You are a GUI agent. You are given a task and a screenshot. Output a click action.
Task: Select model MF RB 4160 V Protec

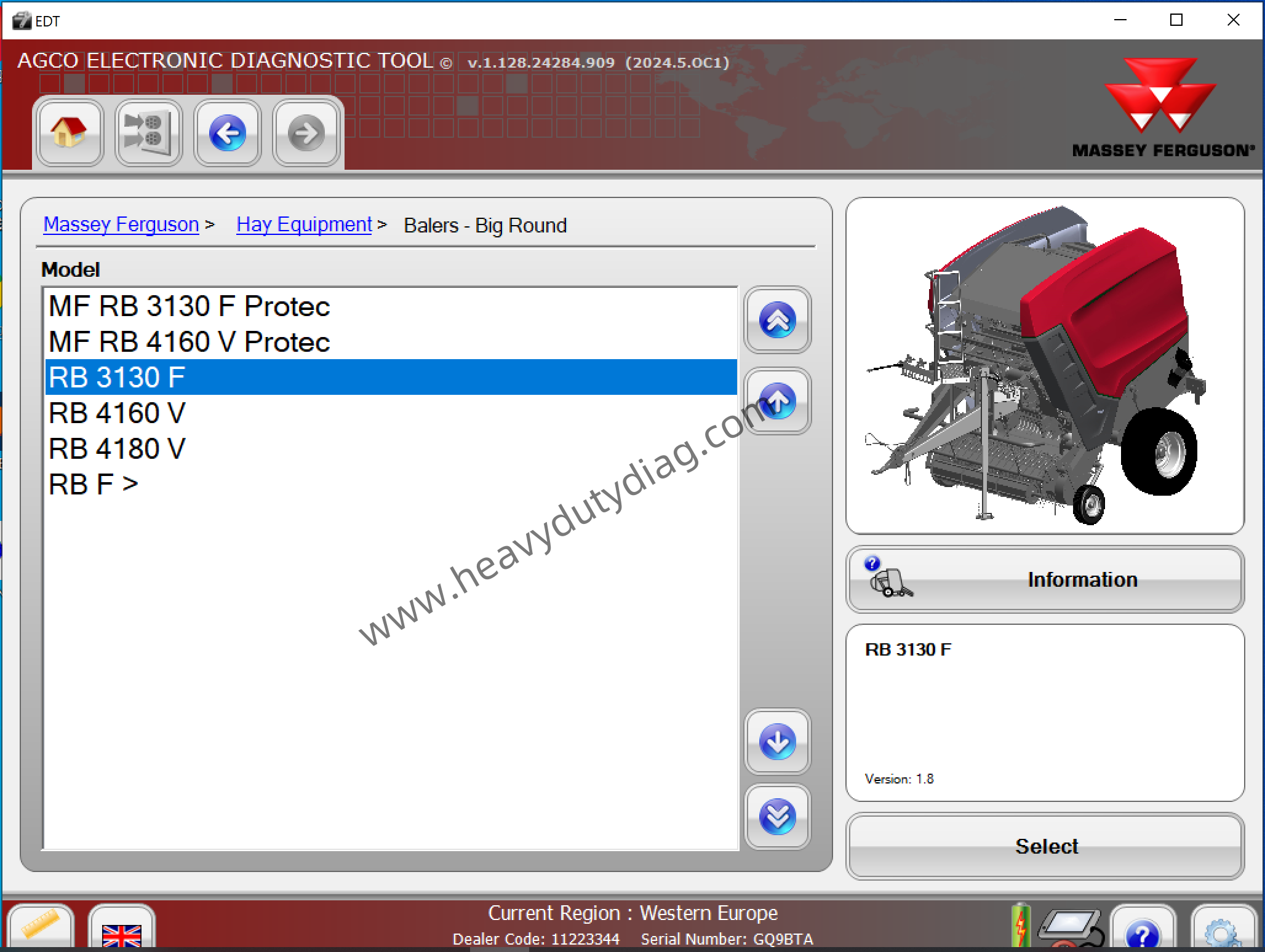(x=391, y=342)
